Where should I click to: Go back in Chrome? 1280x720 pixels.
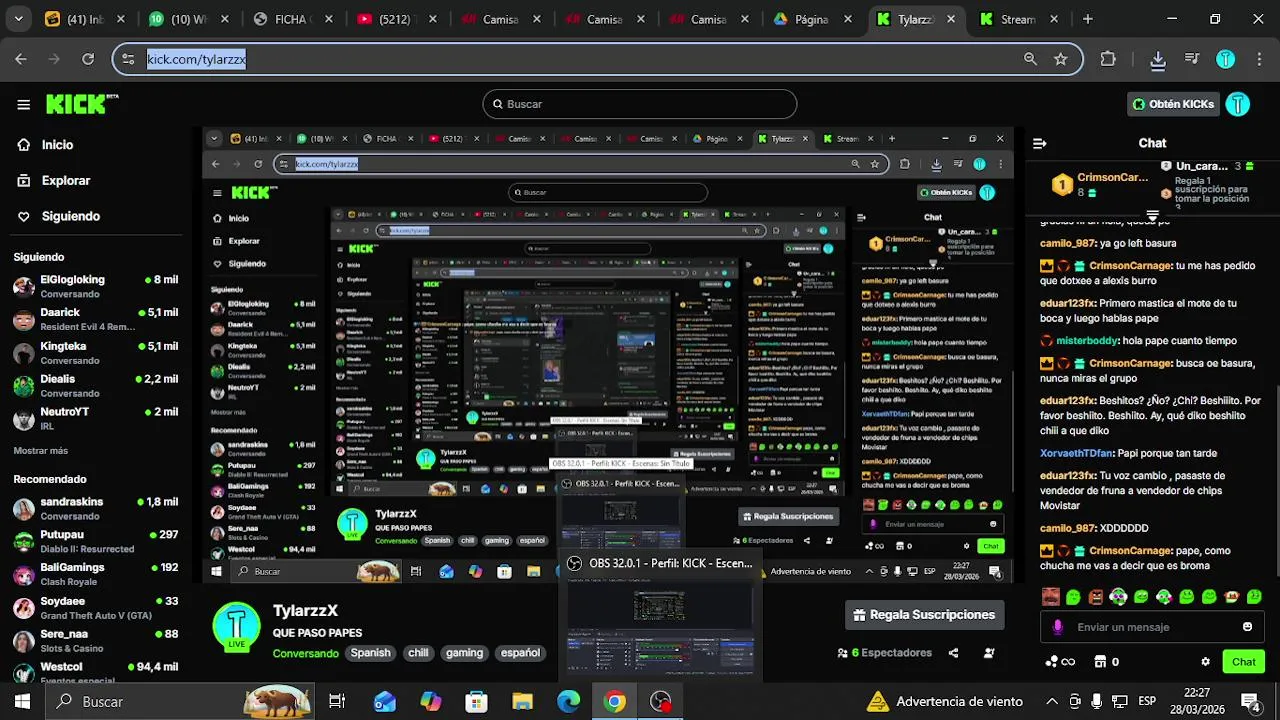coord(21,59)
